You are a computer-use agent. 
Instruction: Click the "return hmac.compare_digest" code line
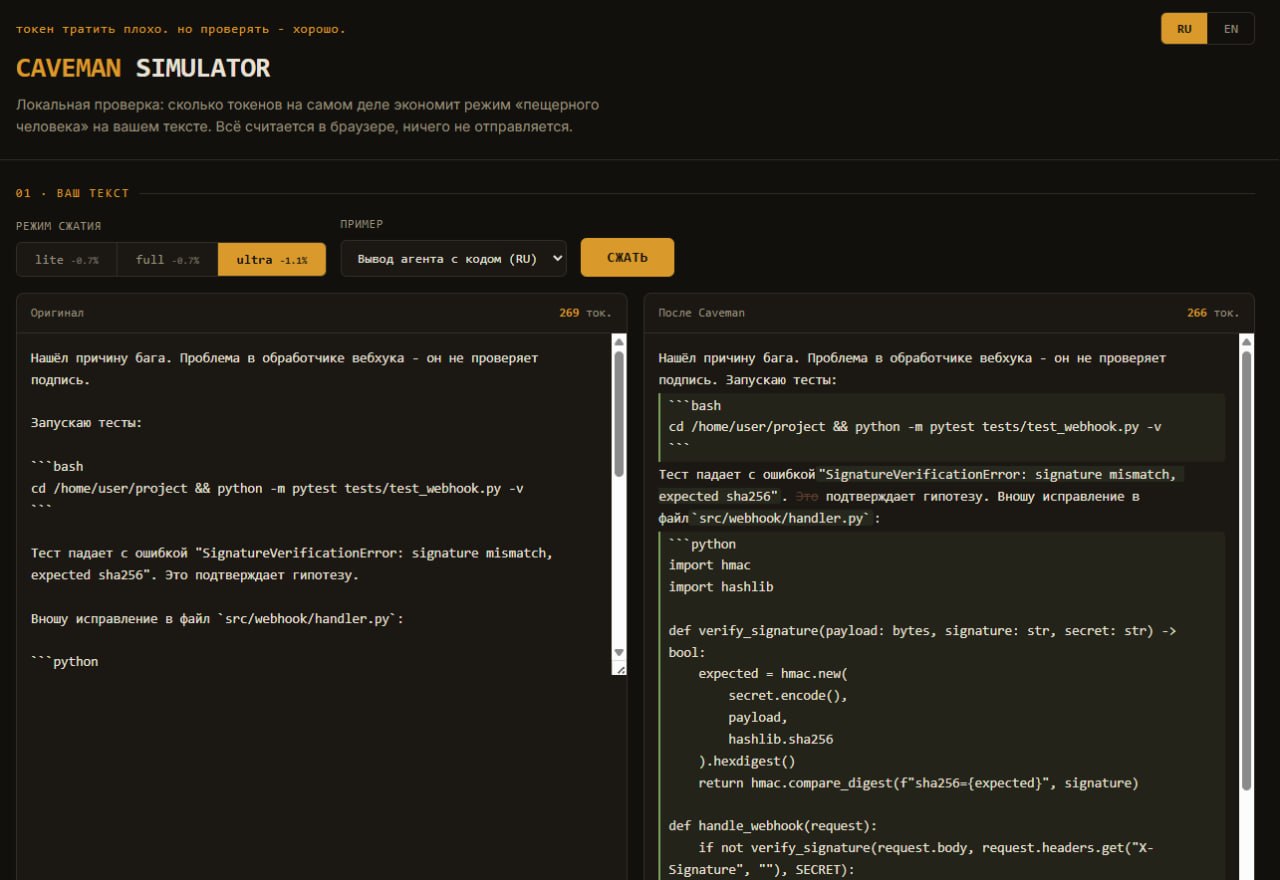click(x=918, y=783)
